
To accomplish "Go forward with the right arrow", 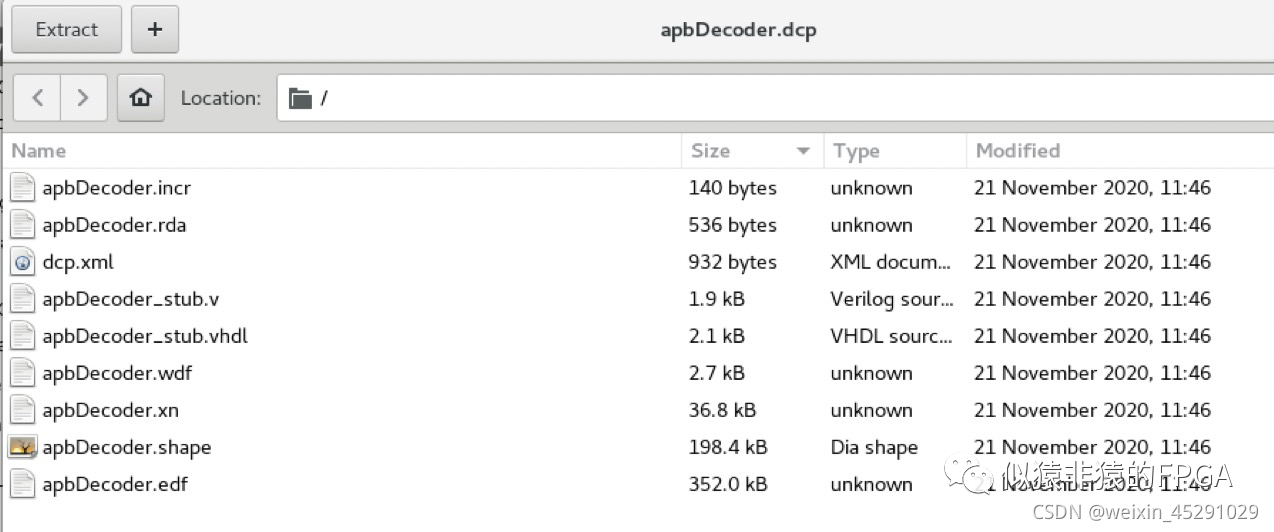I will [x=83, y=98].
